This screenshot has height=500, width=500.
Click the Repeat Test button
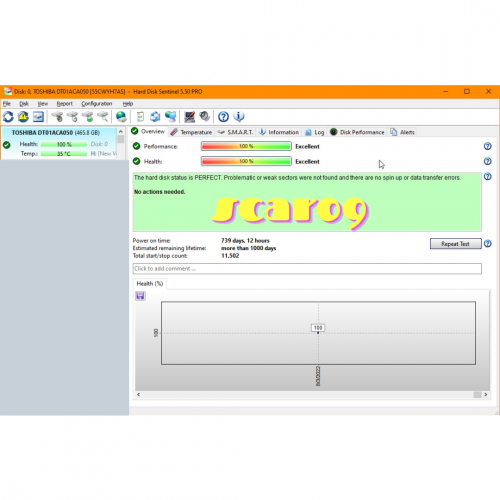tap(455, 244)
